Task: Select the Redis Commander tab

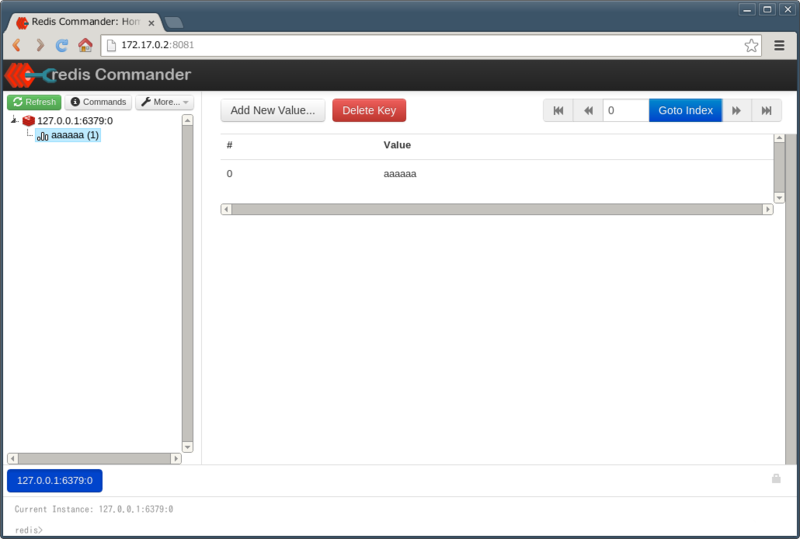Action: point(84,22)
